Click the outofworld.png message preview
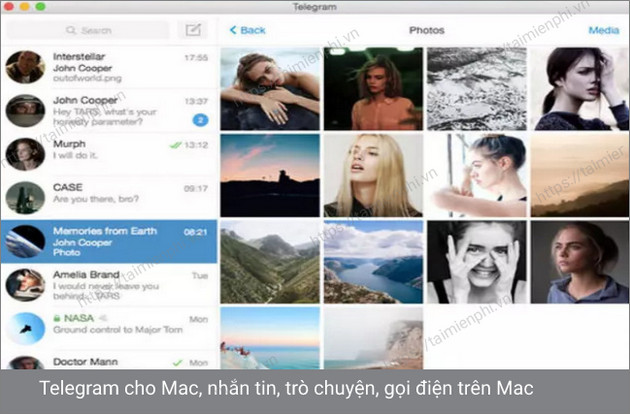 point(87,78)
